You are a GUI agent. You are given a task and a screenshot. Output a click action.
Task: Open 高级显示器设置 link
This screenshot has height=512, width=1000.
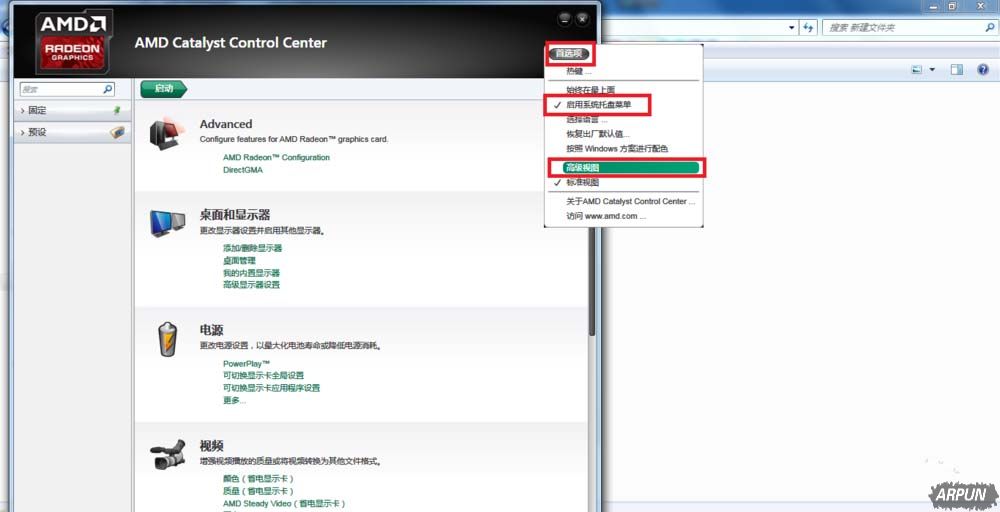251,285
